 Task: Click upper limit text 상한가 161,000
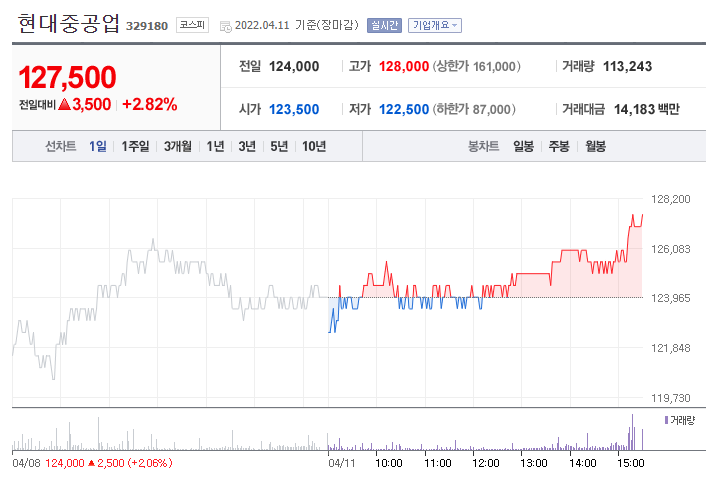476,67
